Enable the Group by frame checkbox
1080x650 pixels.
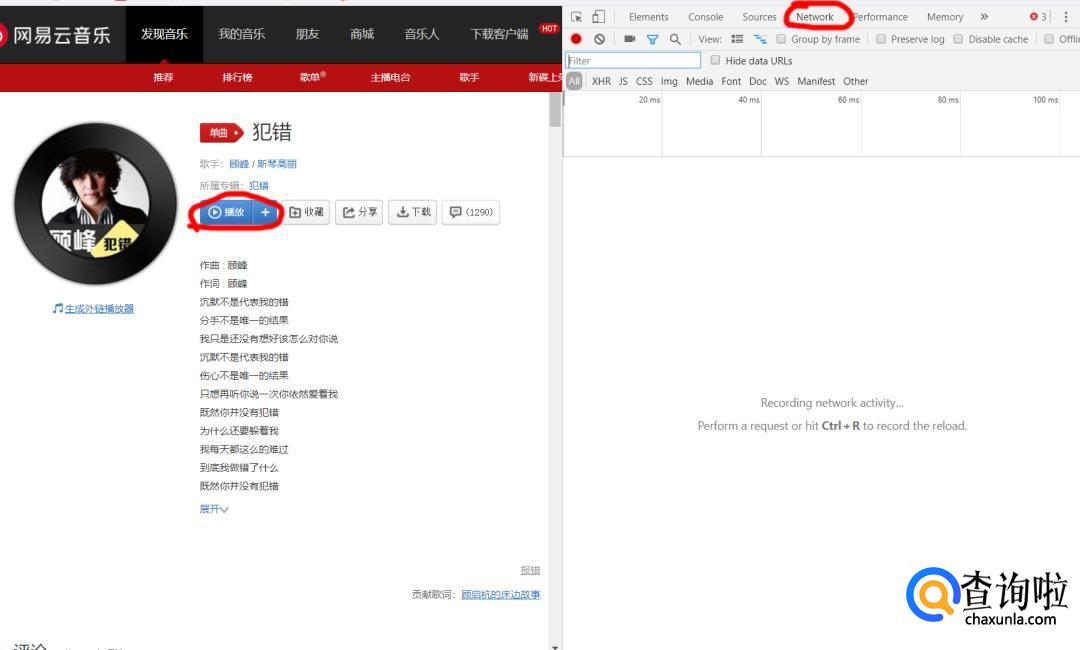(x=782, y=39)
